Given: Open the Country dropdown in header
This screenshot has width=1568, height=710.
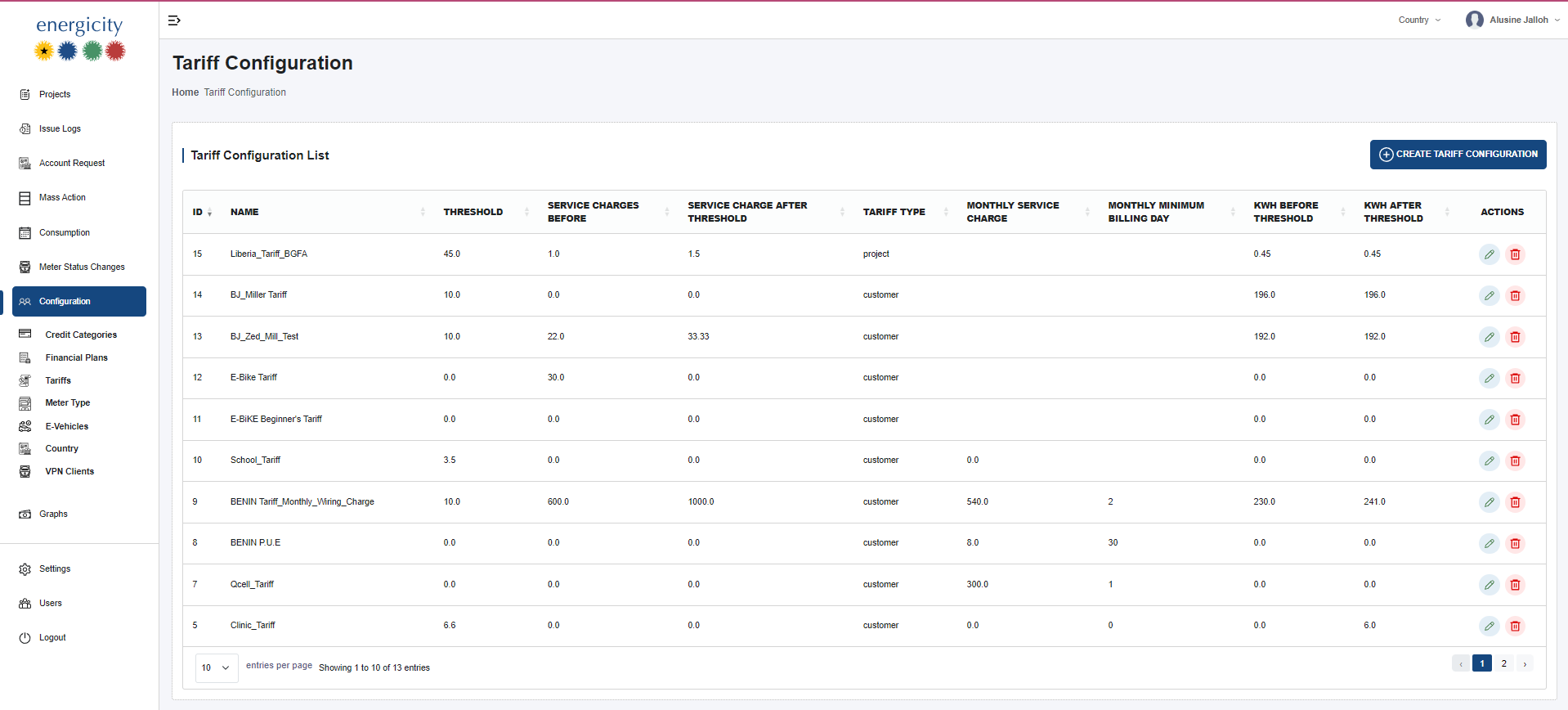Looking at the screenshot, I should click(1419, 20).
